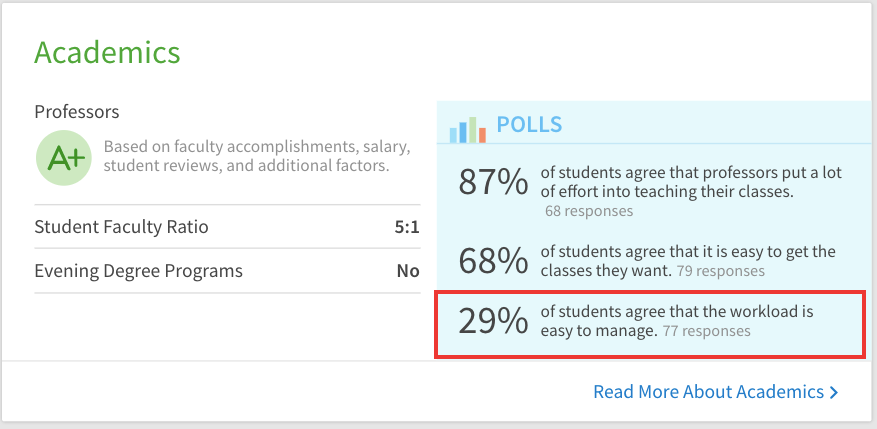Click the Evening Degree Programs 'No' value
877x429 pixels.
[x=408, y=271]
